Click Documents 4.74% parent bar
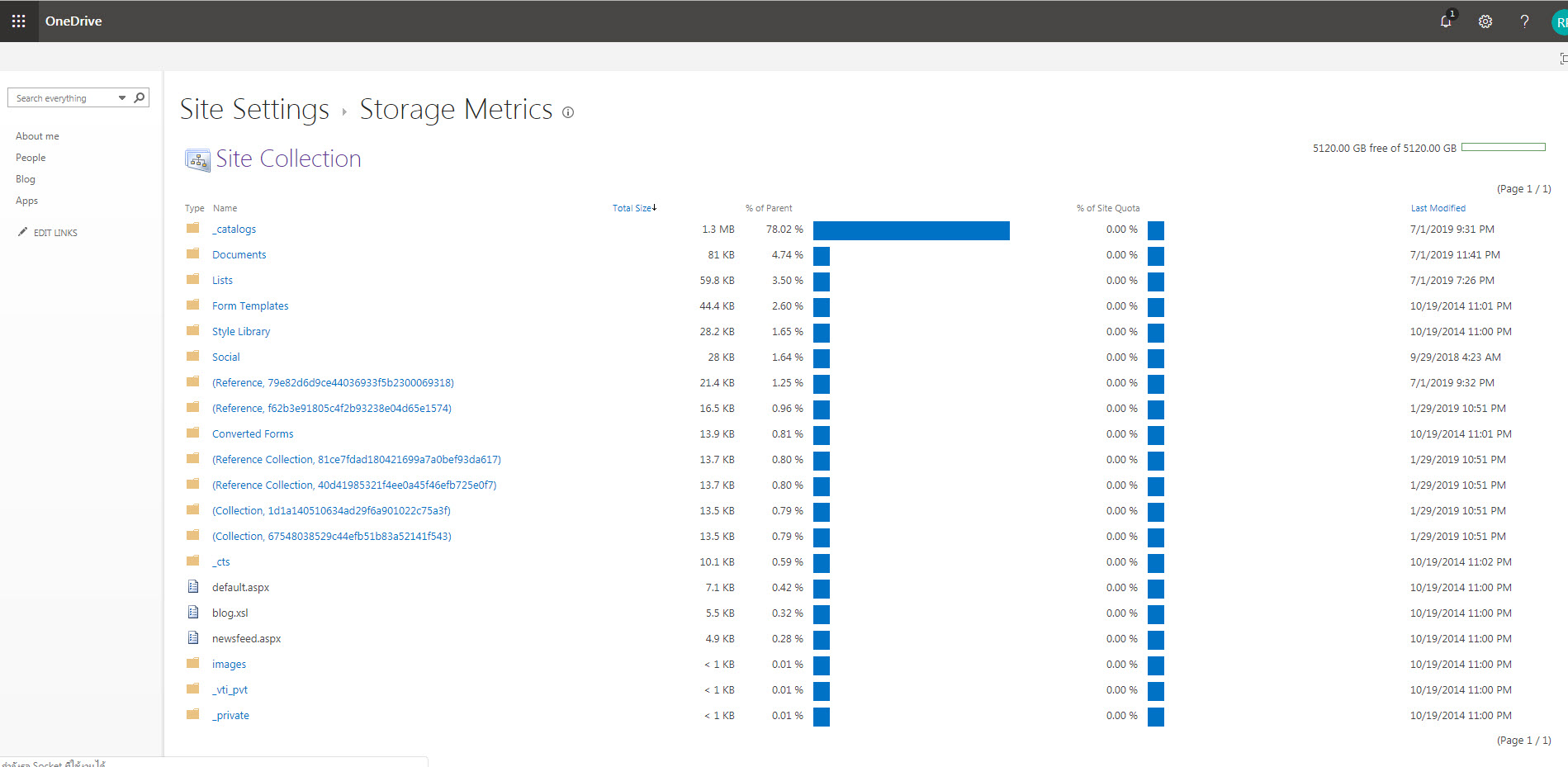This screenshot has width=1568, height=767. [x=822, y=256]
